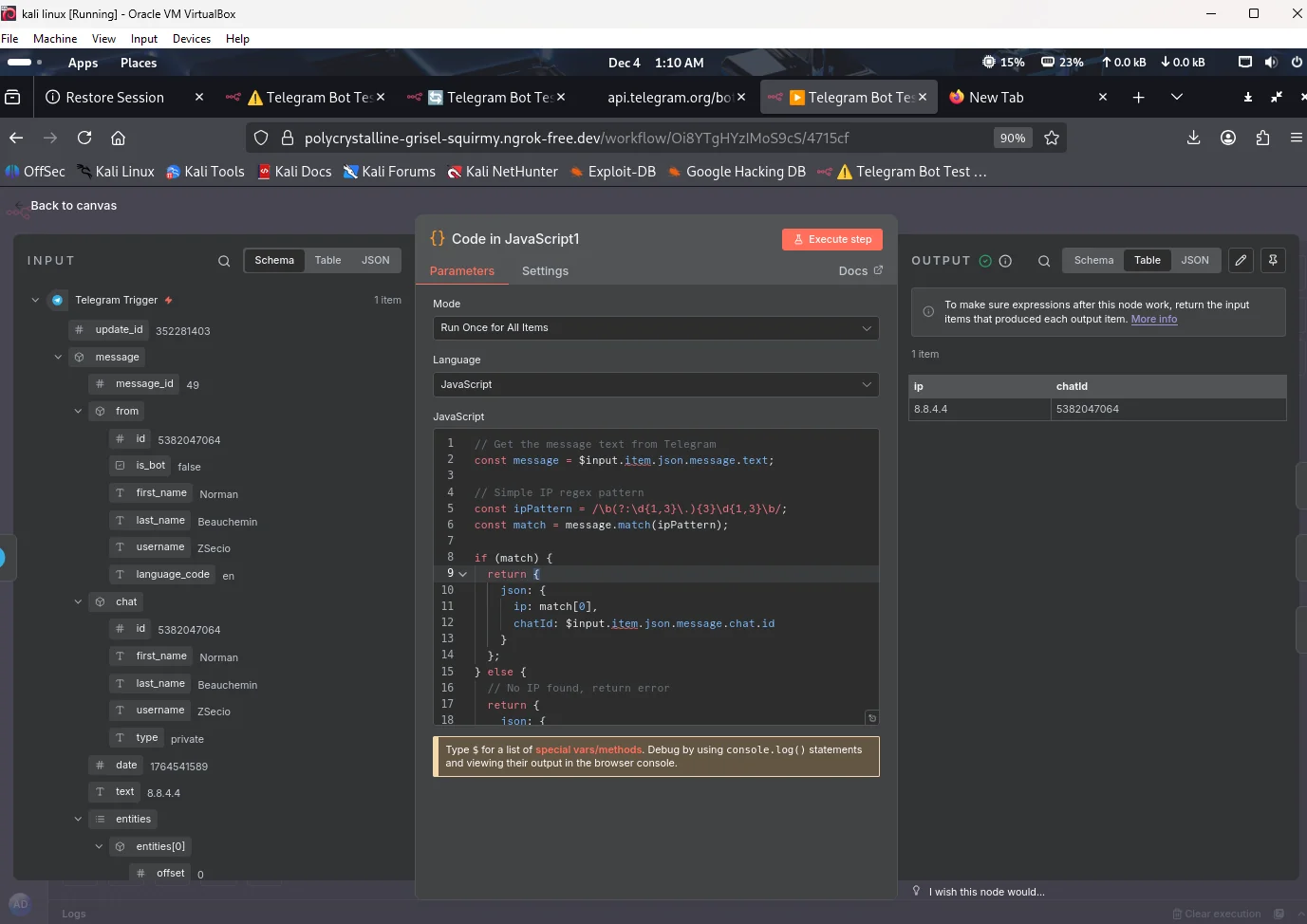Screen dimensions: 1307x924
Task: Collapse the message object in input
Action: [x=58, y=357]
